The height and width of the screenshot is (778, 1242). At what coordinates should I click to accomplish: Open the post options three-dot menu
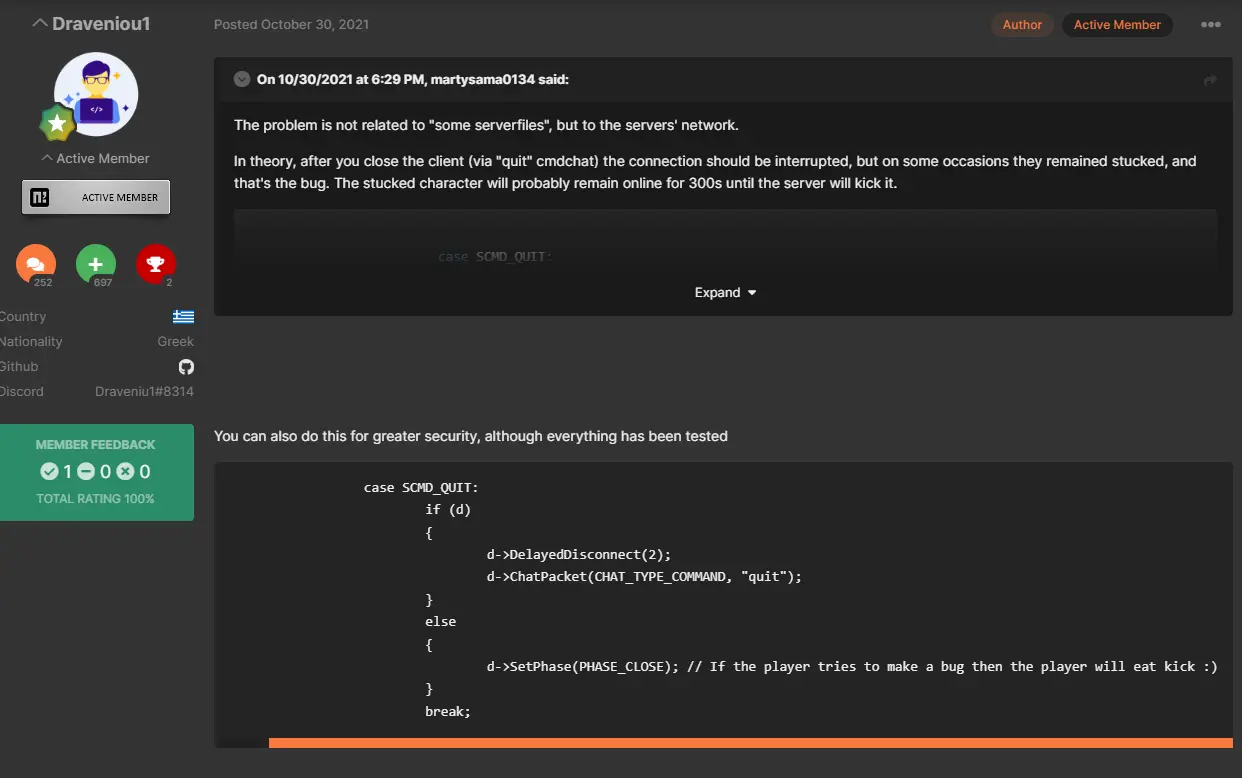tap(1210, 25)
